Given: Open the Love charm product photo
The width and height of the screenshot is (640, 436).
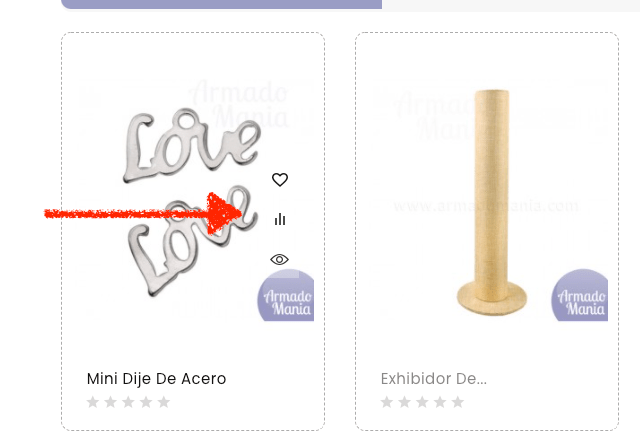Looking at the screenshot, I should 193,202.
